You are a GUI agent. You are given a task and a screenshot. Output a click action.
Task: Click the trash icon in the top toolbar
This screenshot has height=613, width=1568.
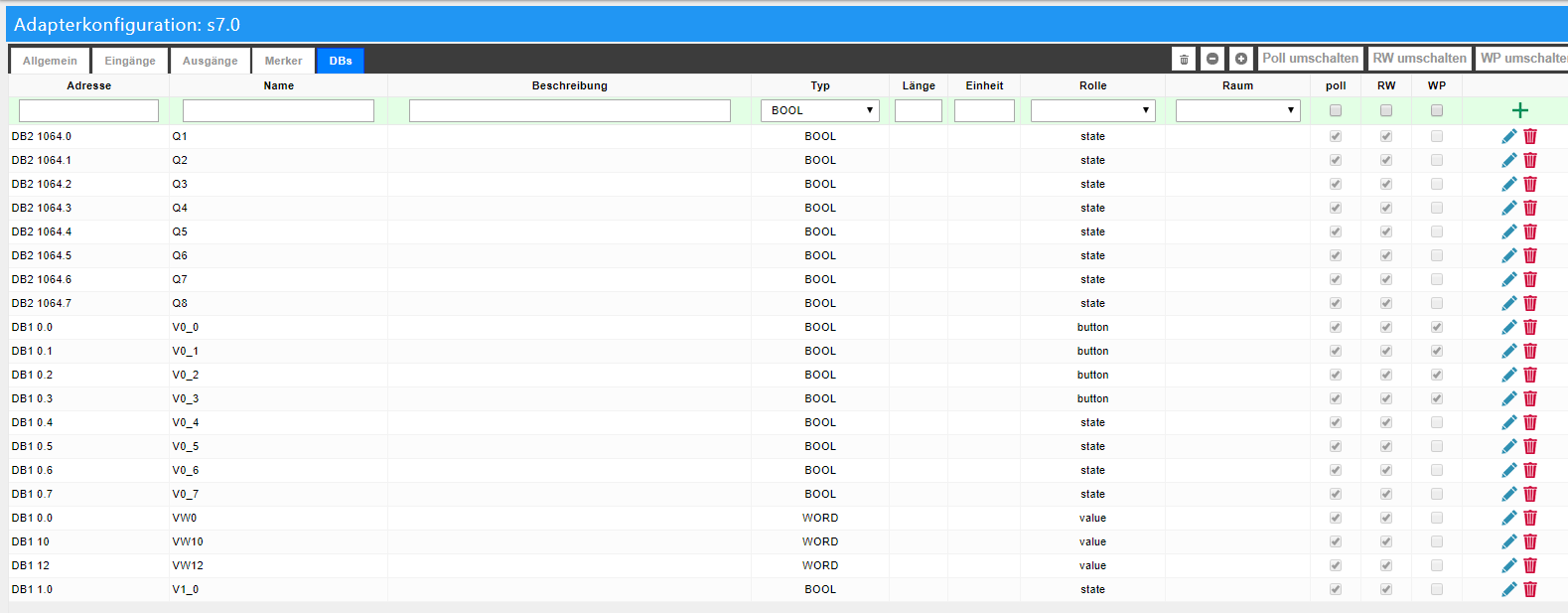(x=1184, y=59)
